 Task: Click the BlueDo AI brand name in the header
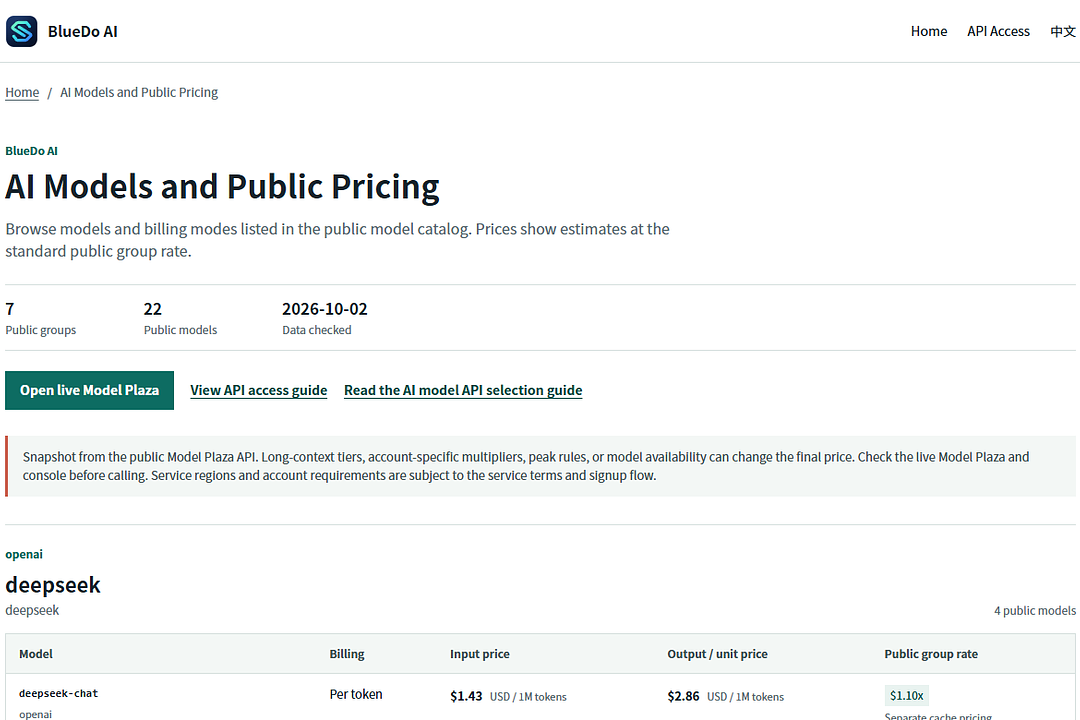click(x=83, y=32)
